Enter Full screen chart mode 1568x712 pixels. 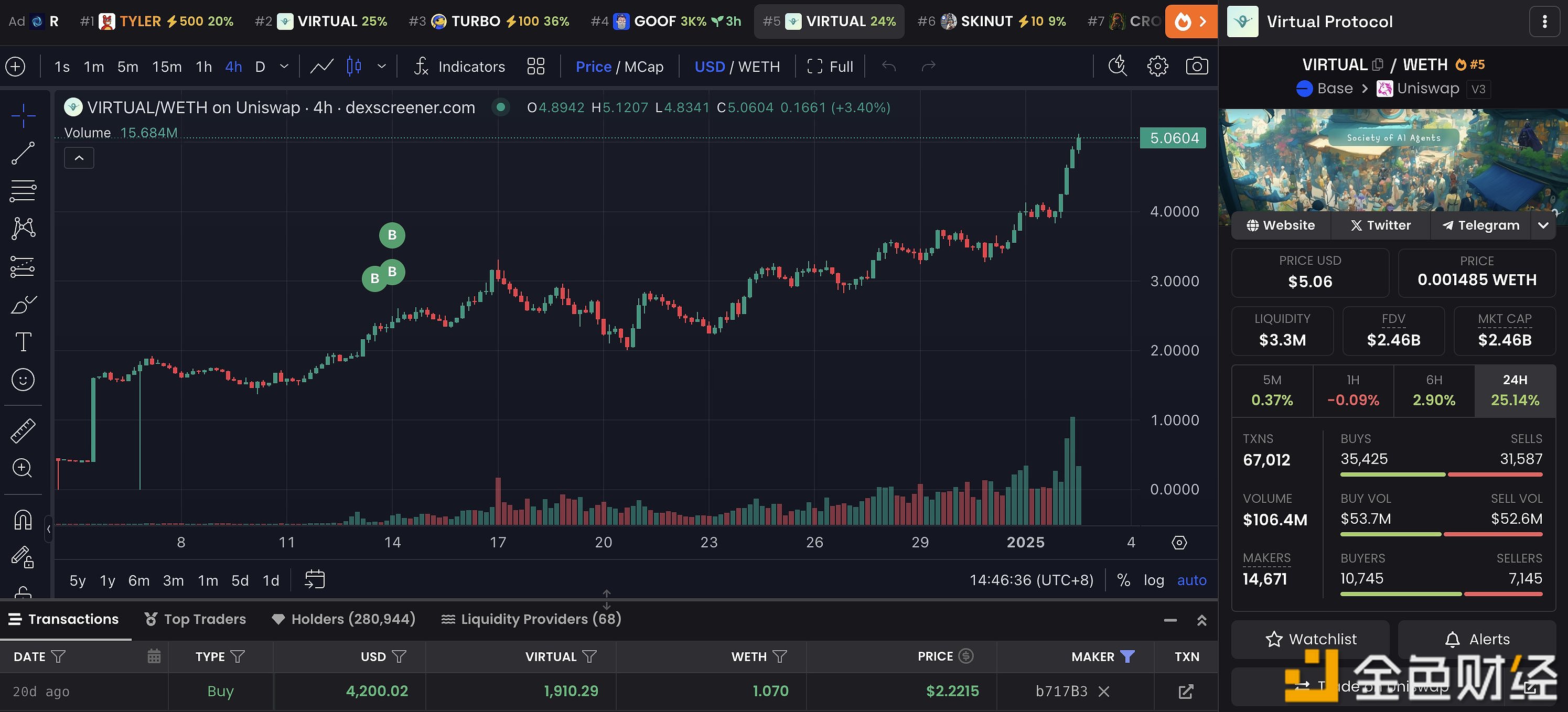[830, 67]
